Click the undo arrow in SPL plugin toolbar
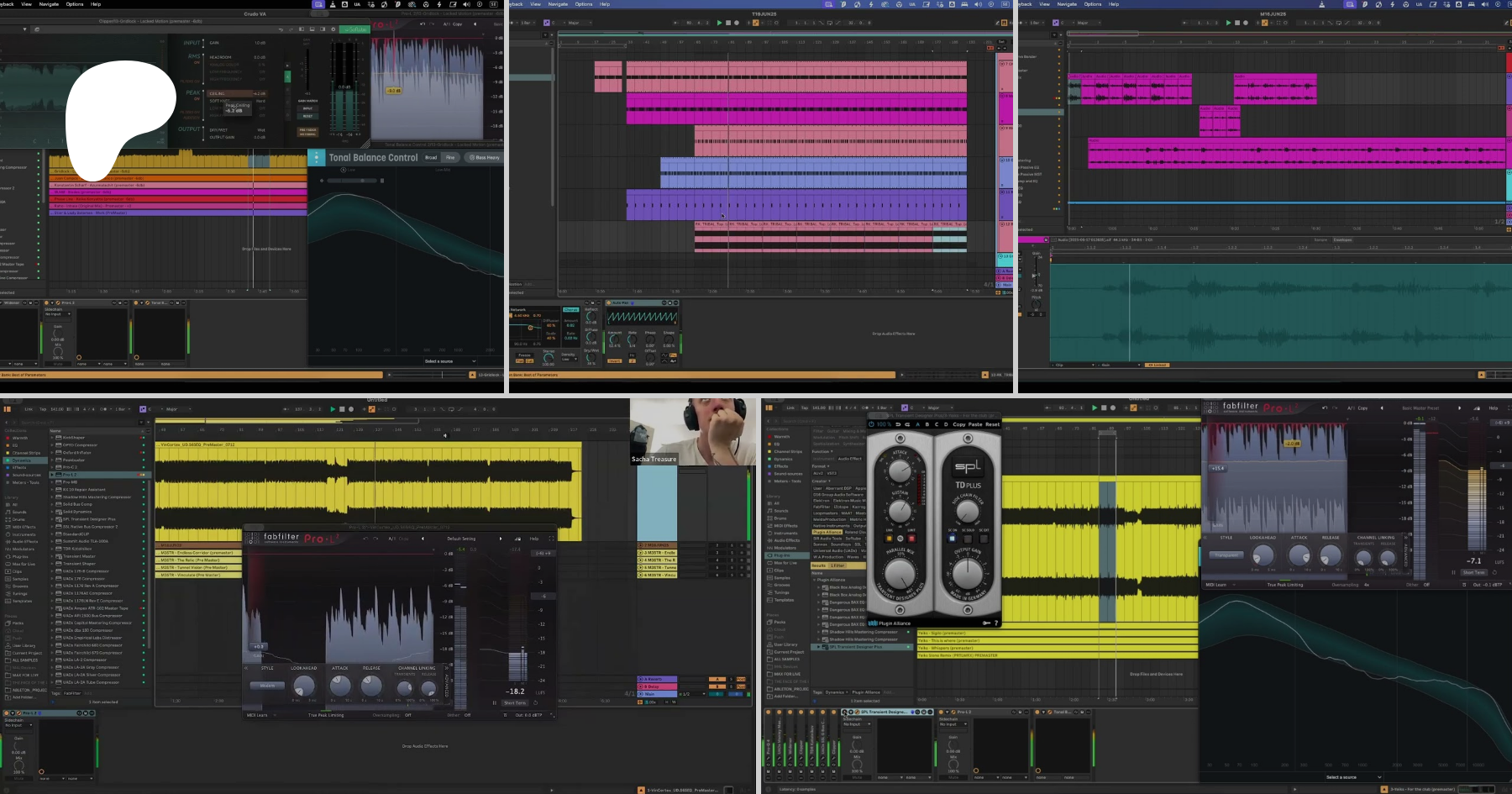This screenshot has width=1512, height=794. (898, 424)
